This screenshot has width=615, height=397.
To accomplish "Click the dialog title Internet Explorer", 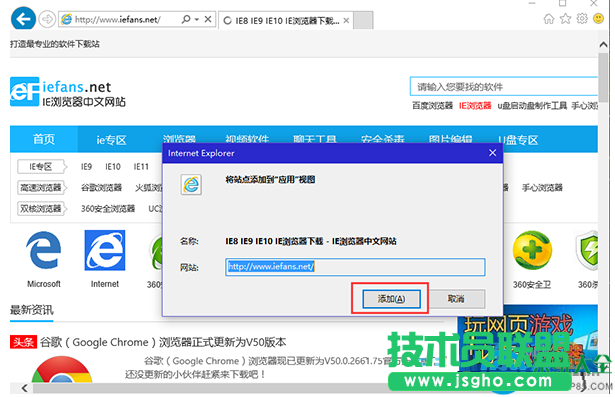I will coord(201,153).
